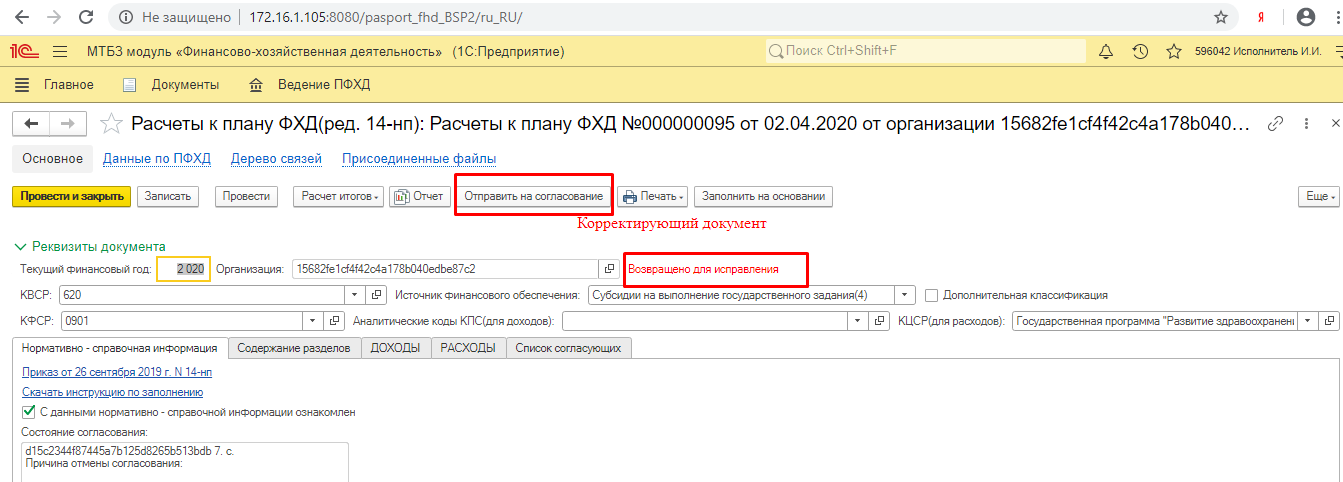Viewport: 1343px width, 482px height.
Task: Add document to favorites star
Action: 113,124
